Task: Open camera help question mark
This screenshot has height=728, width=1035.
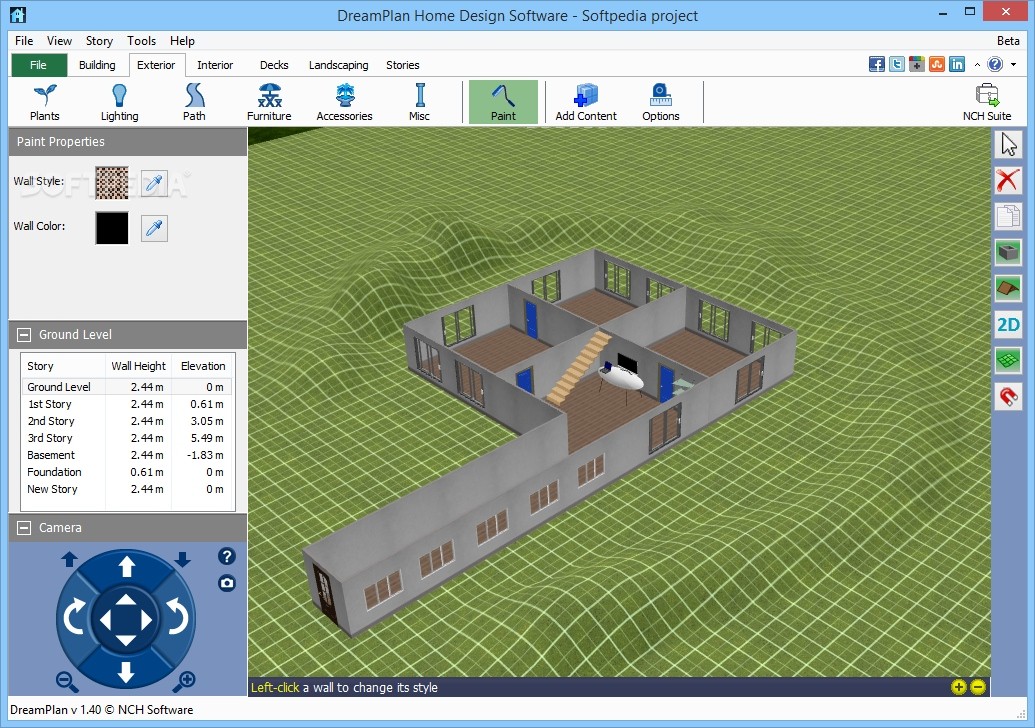Action: 226,556
